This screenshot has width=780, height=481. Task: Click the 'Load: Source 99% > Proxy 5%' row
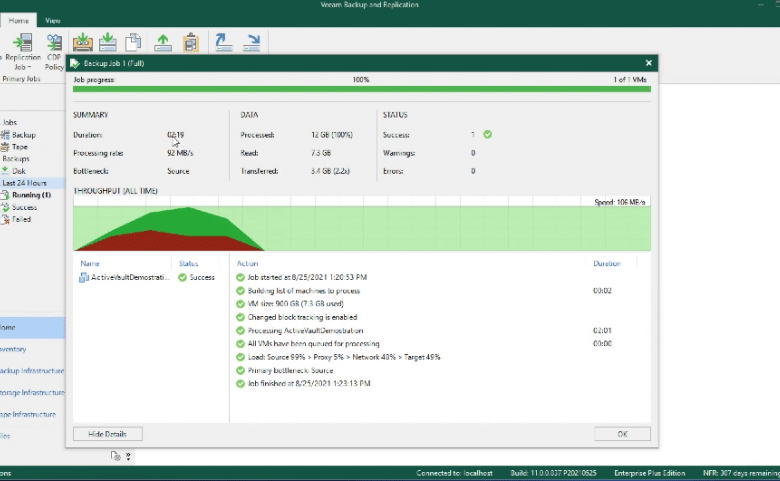344,357
